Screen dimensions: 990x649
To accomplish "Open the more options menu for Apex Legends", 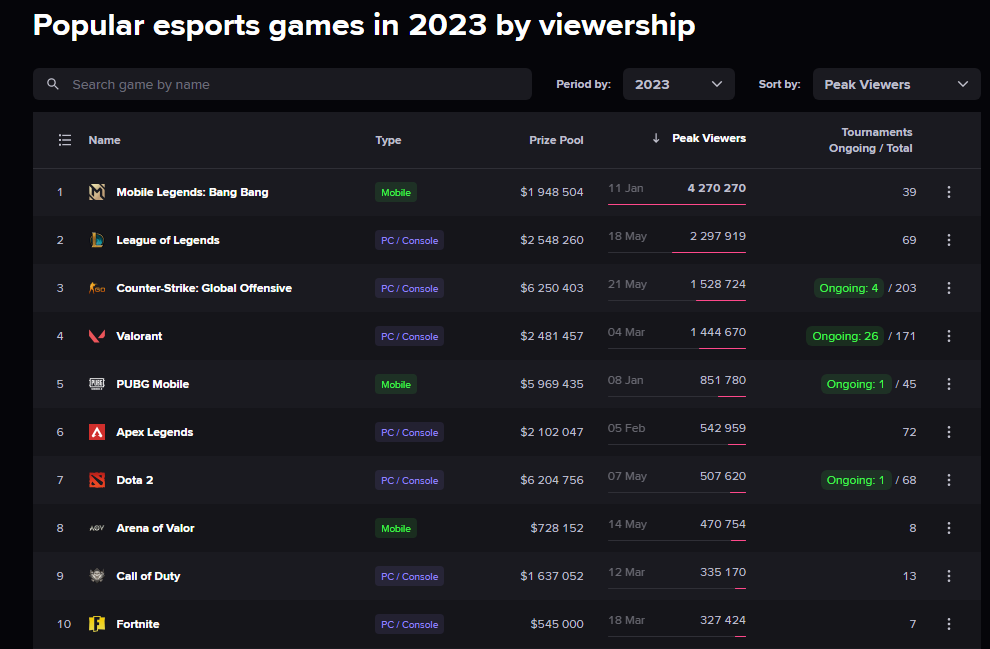I will click(x=948, y=432).
